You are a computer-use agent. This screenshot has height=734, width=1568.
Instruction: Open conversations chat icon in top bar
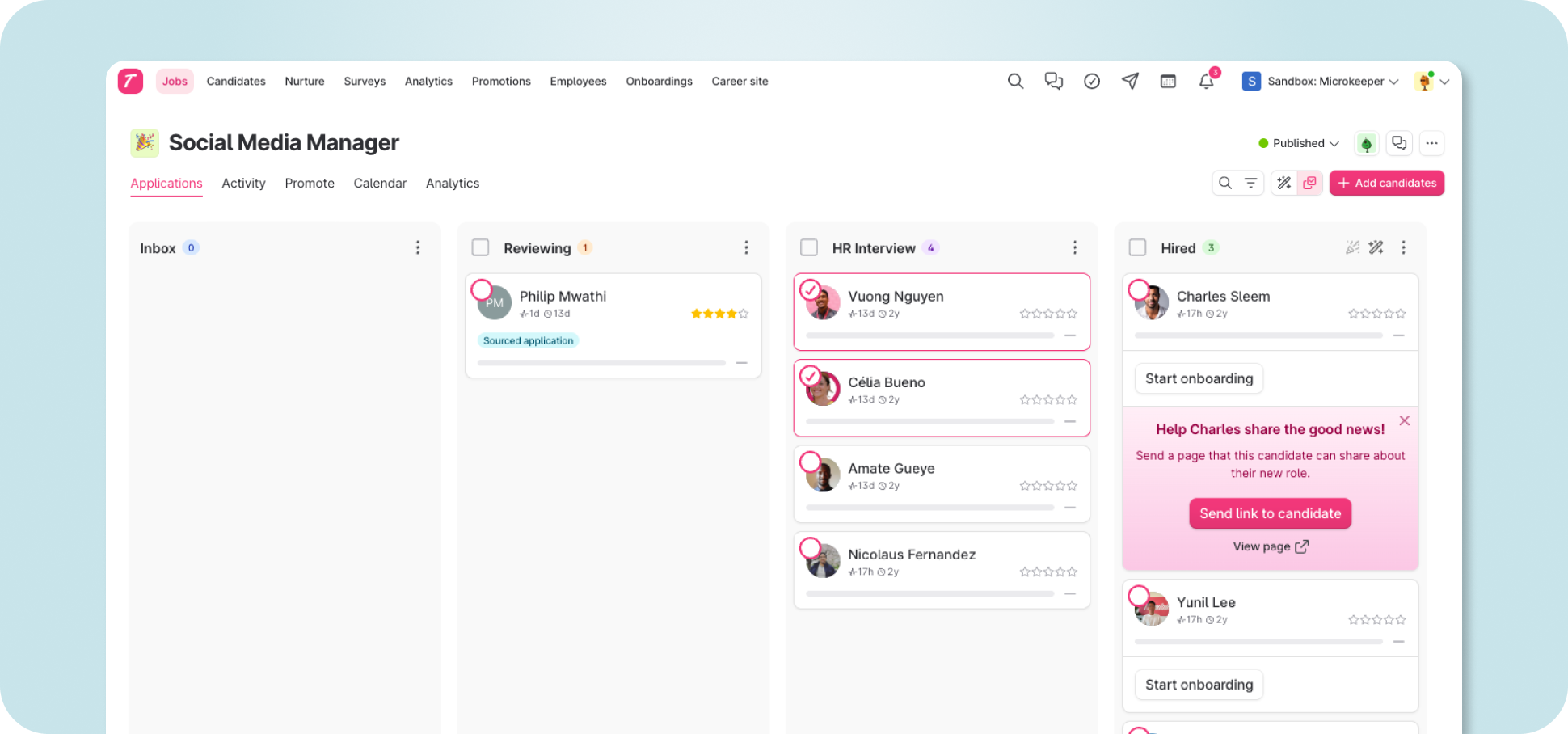pyautogui.click(x=1053, y=81)
